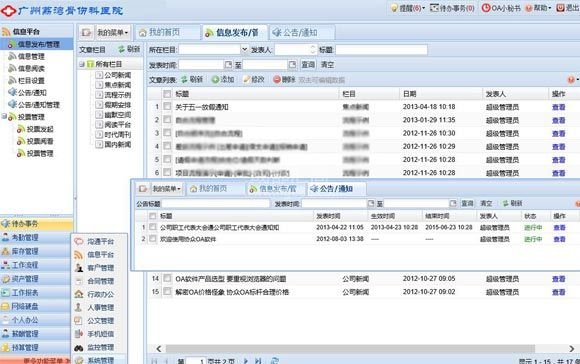Click the 查询 search button
Image resolution: width=580 pixels, height=364 pixels.
click(x=308, y=65)
